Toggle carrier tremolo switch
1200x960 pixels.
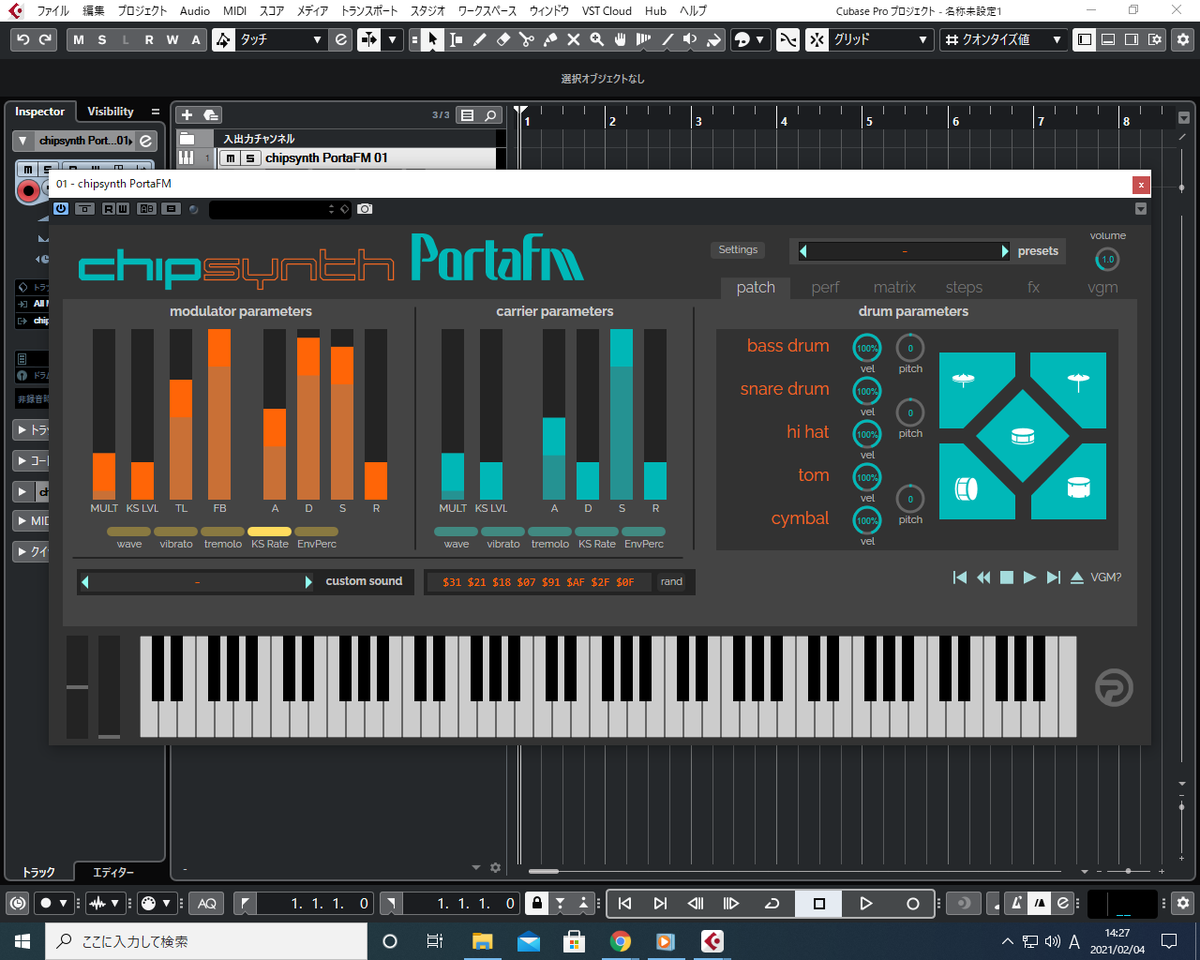point(550,532)
